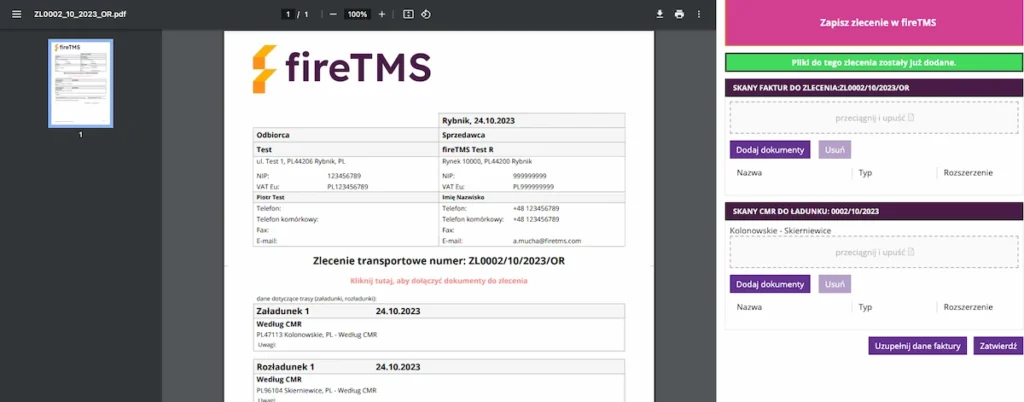Image resolution: width=1024 pixels, height=402 pixels.
Task: Click the Kolonowskie - Skierniewice route text
Action: point(780,230)
